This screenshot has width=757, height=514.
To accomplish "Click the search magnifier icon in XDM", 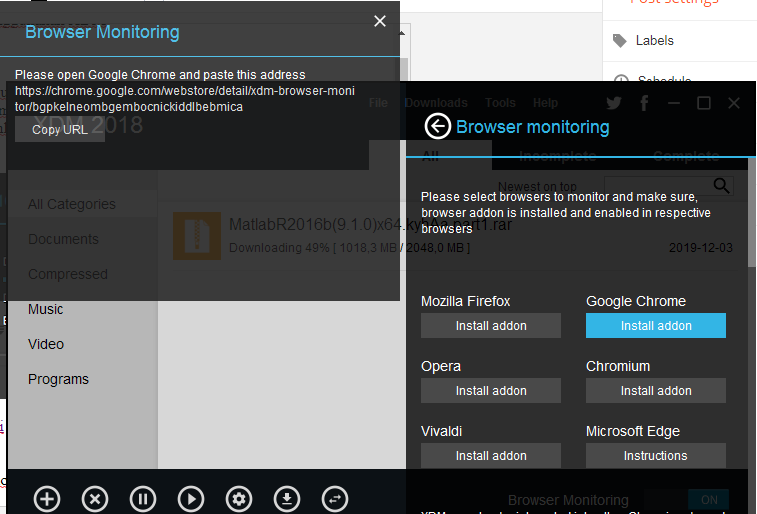I will click(721, 185).
